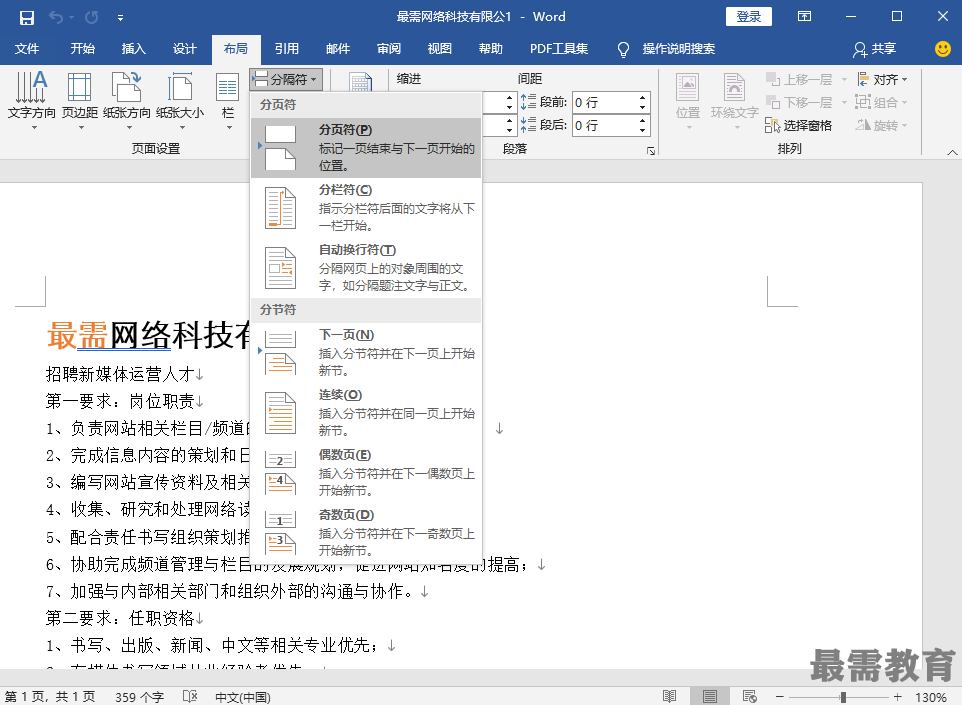
Task: Click the 登录 sign-in button
Action: click(748, 17)
